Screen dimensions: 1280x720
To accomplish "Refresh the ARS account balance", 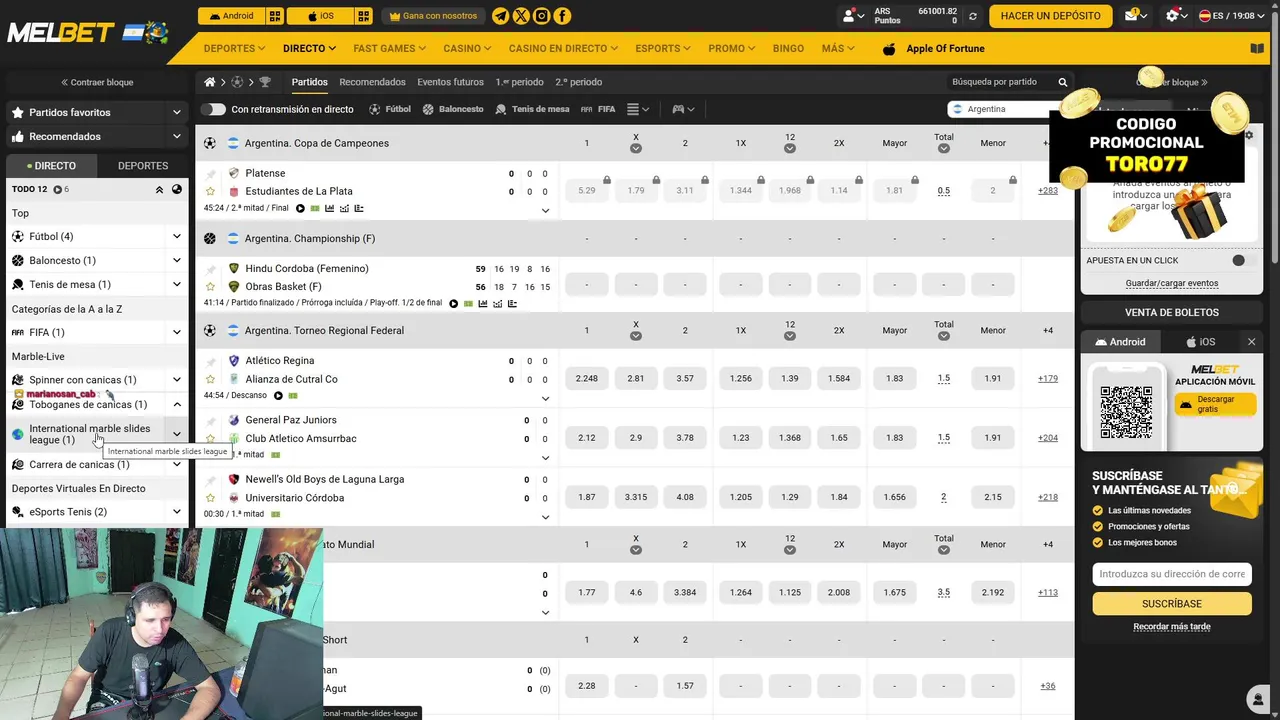I will coord(973,16).
